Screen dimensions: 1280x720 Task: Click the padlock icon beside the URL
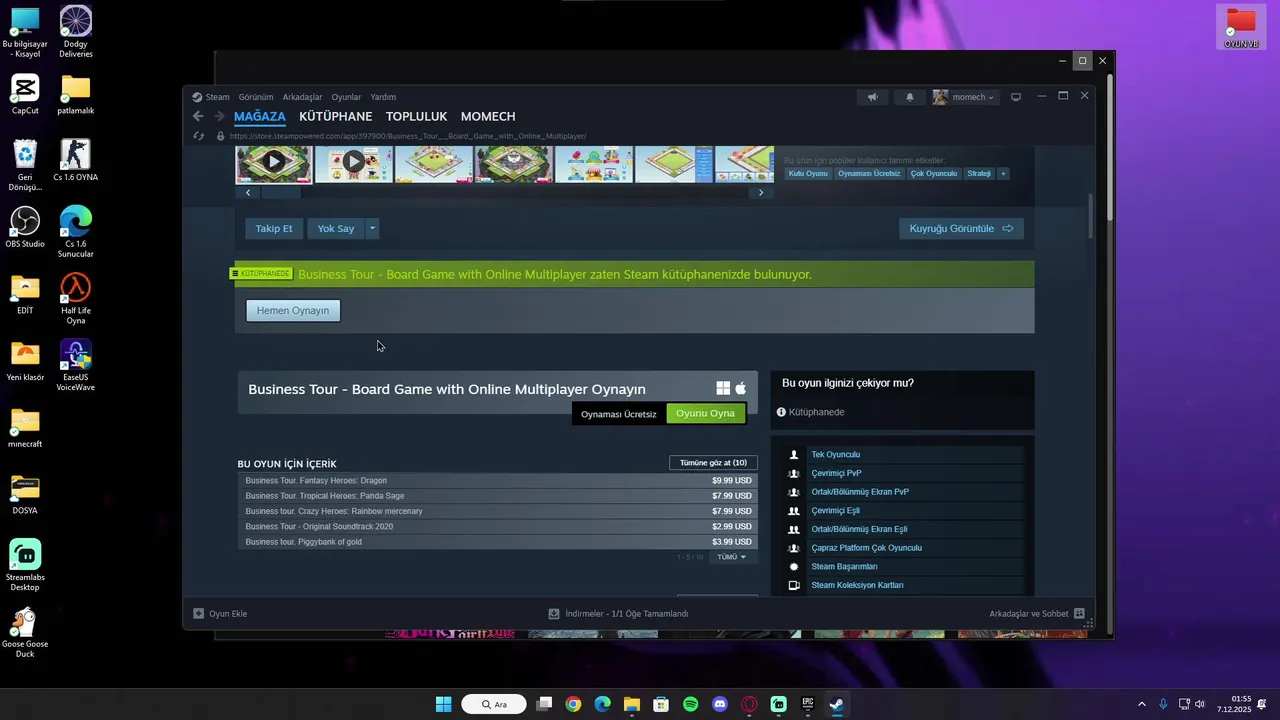220,136
